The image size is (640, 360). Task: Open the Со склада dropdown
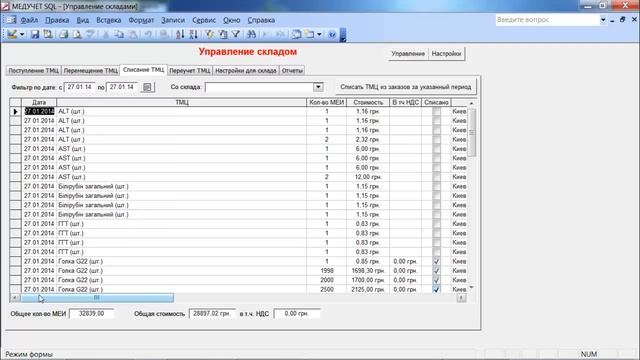click(x=318, y=87)
